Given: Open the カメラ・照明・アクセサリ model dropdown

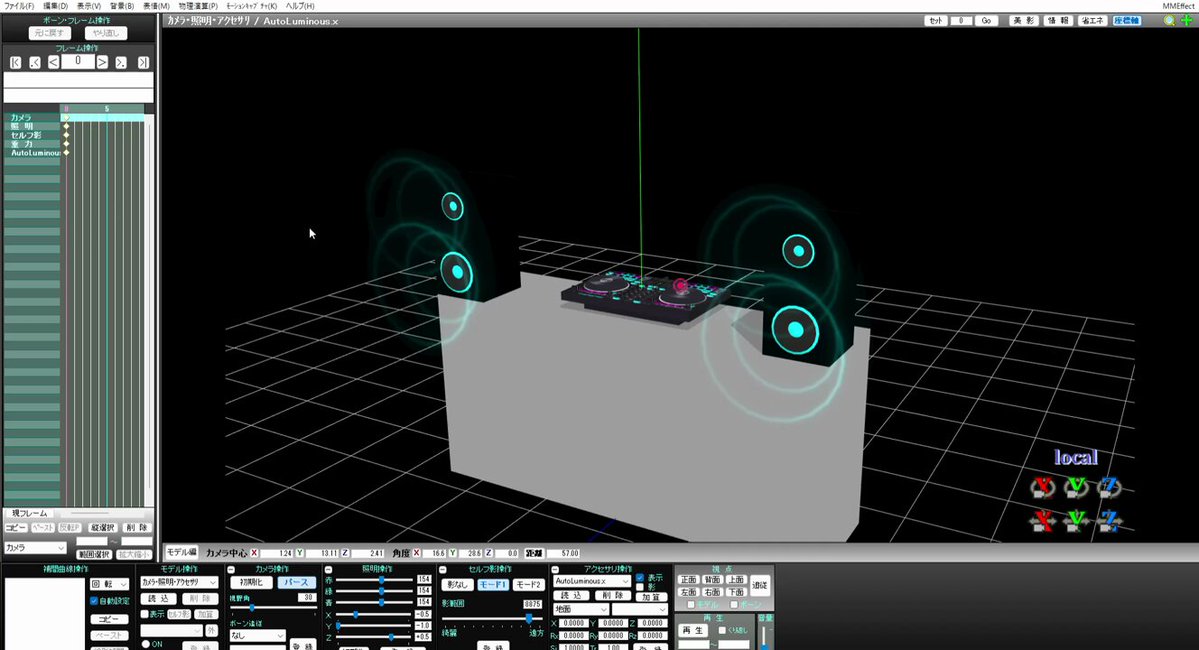Looking at the screenshot, I should coord(180,582).
